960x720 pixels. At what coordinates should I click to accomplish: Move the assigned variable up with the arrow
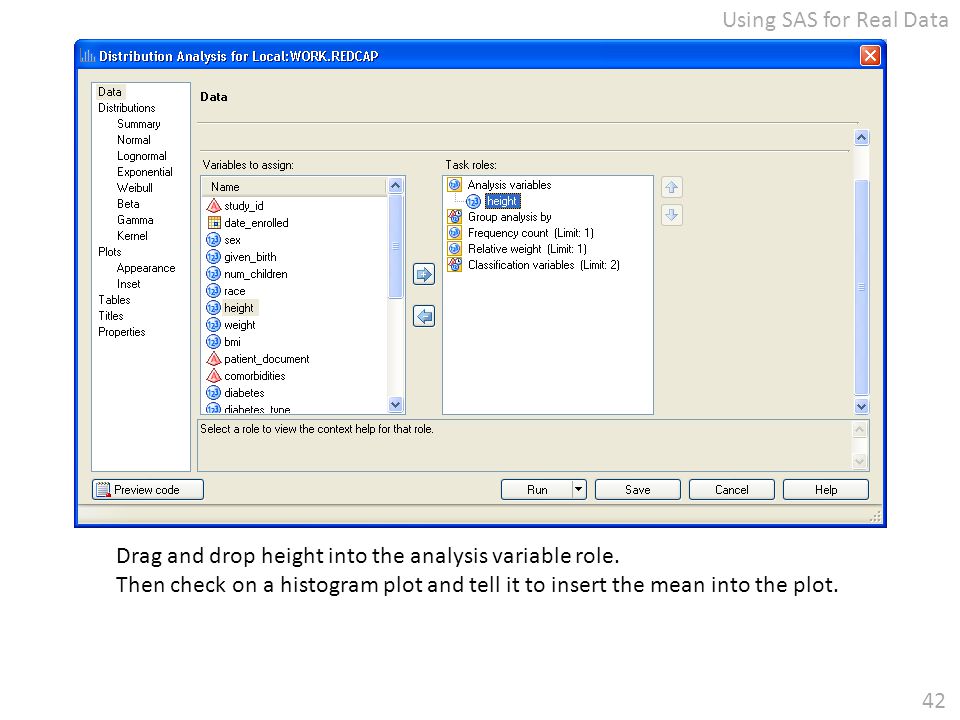(x=672, y=187)
